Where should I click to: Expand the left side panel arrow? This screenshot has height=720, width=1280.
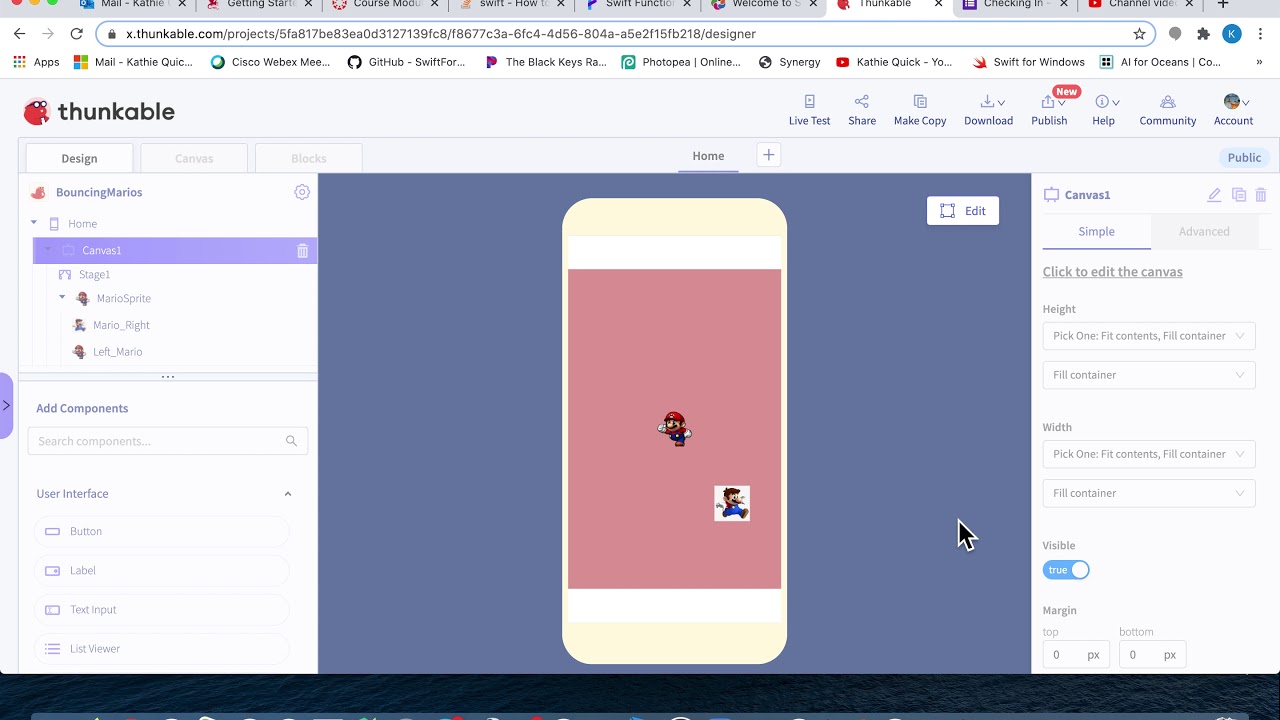coord(6,405)
